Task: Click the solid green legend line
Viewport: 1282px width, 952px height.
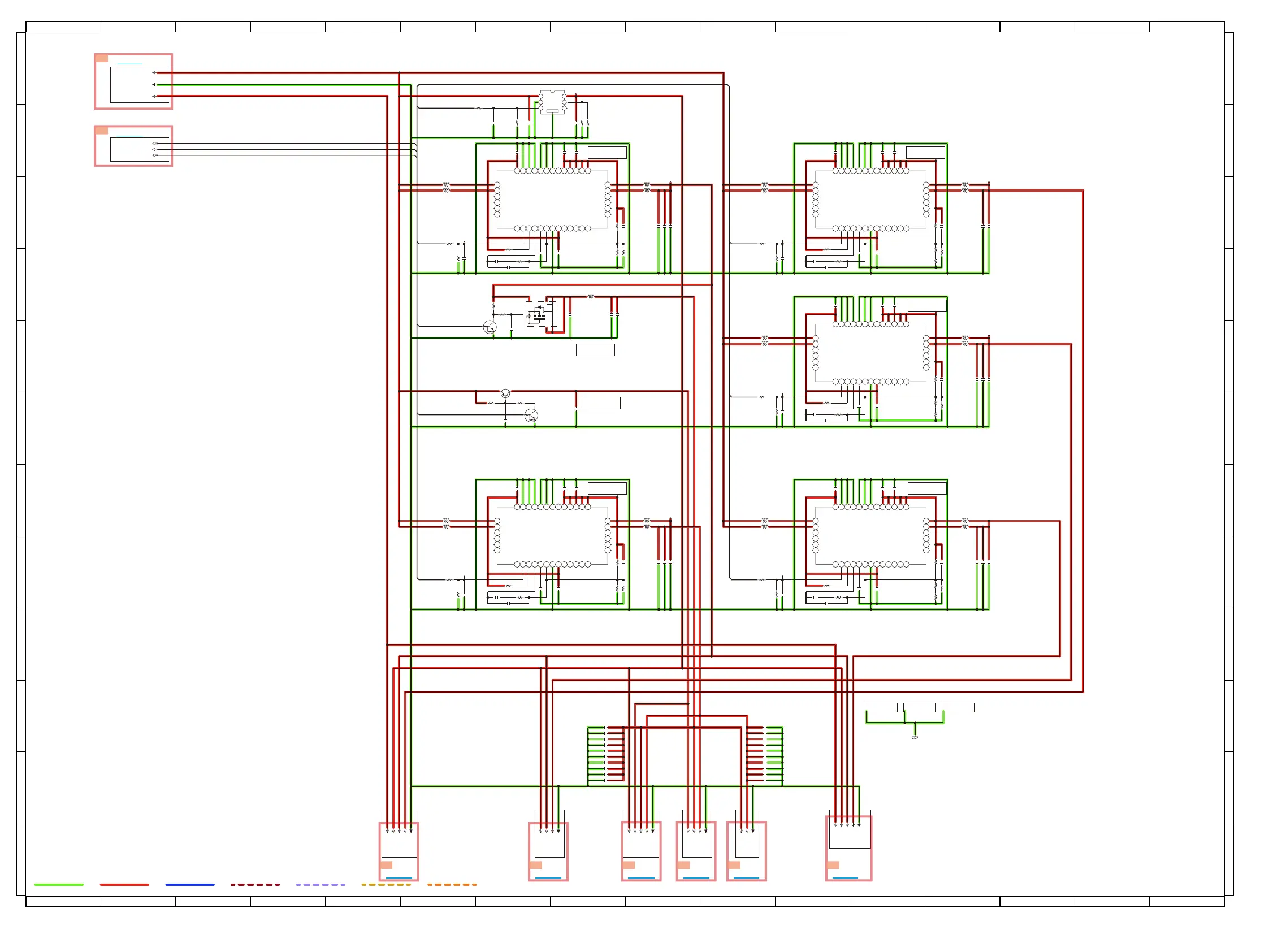Action: tap(59, 885)
